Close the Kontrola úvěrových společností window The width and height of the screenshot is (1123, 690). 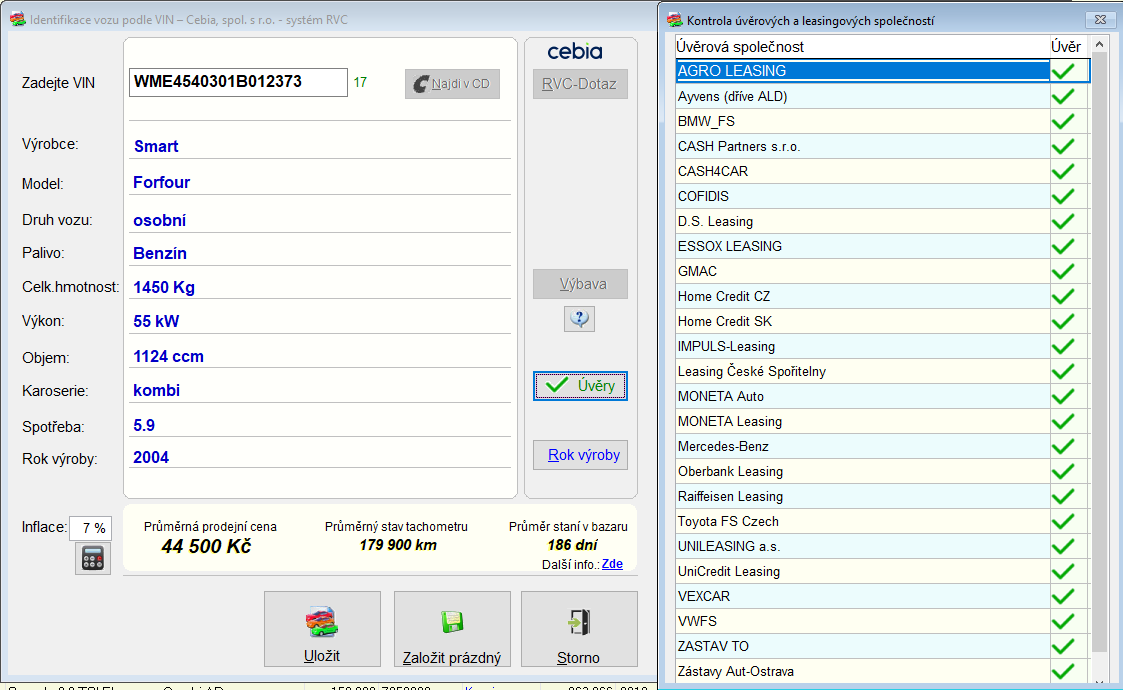(1100, 20)
